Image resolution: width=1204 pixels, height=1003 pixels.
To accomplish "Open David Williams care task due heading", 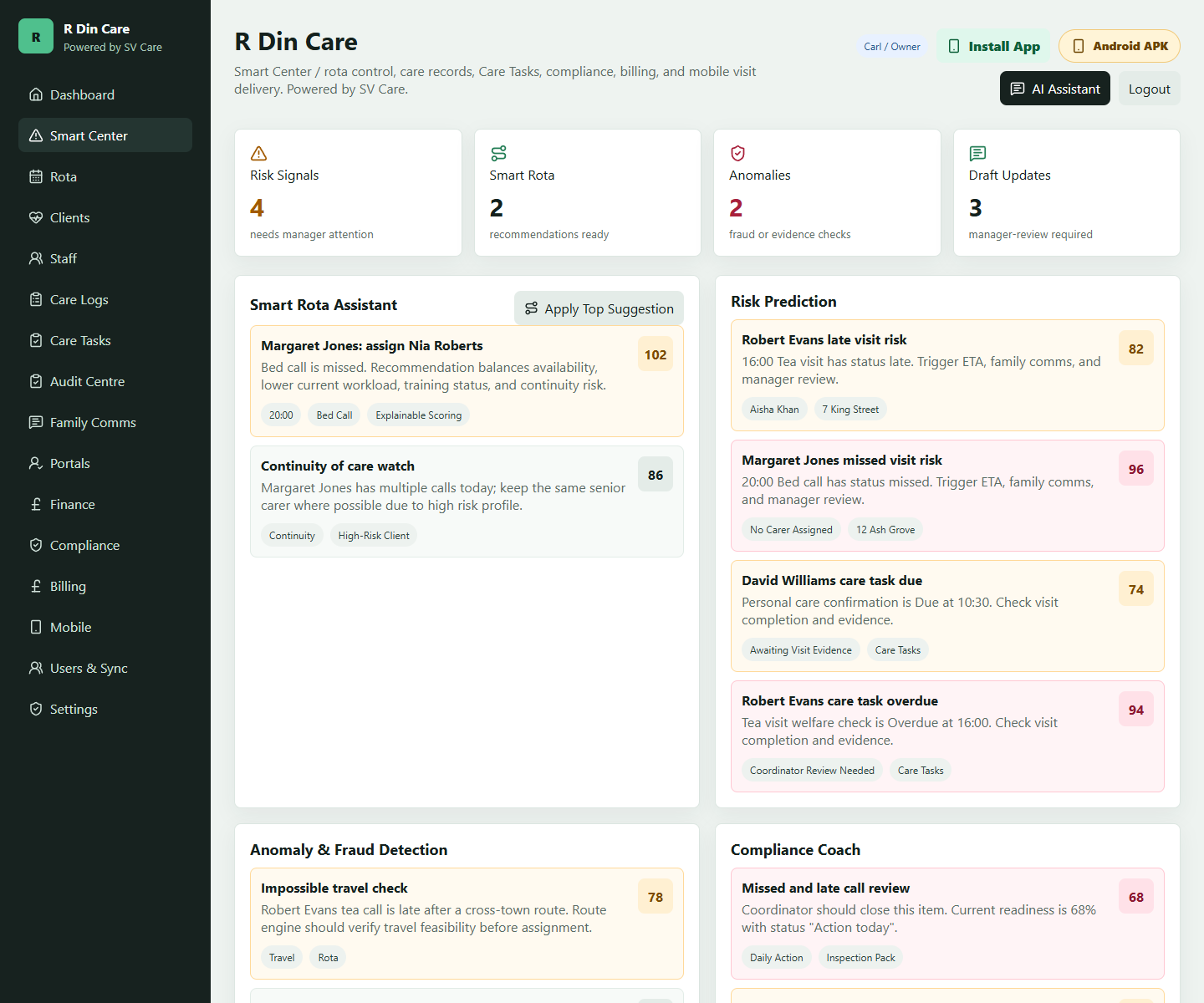I will pos(832,580).
